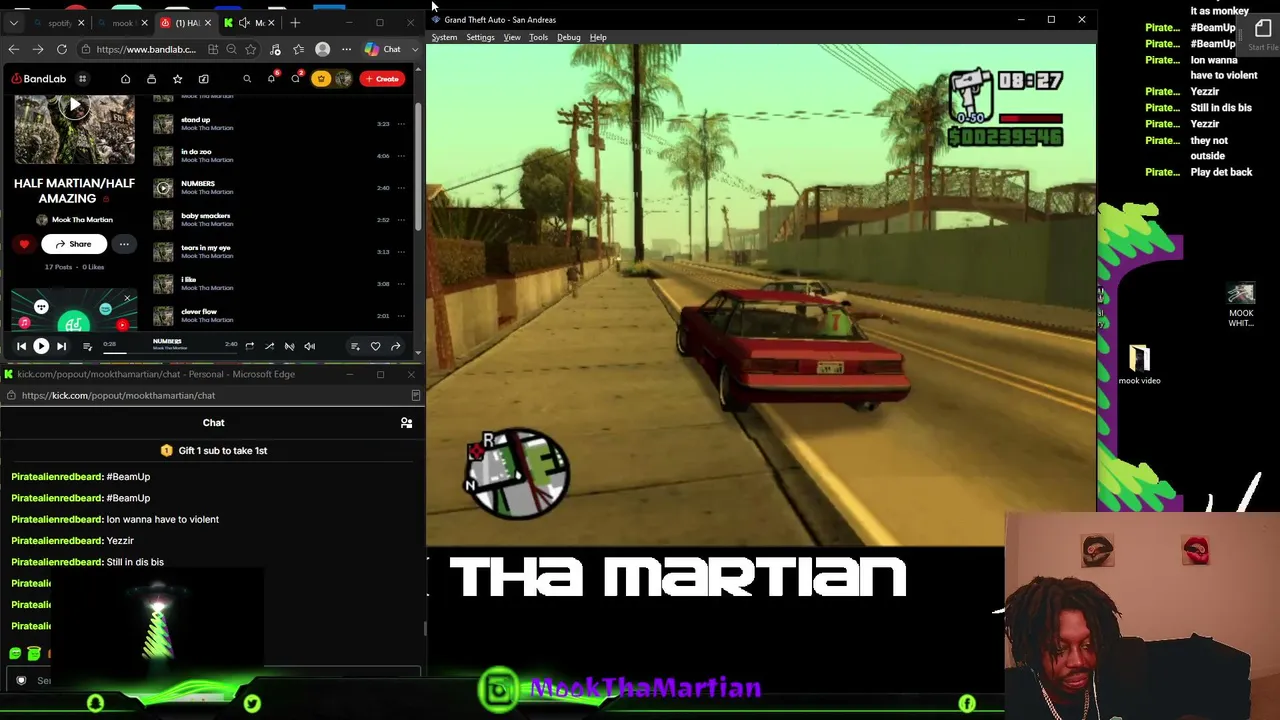Viewport: 1280px width, 720px height.
Task: Open the Kick chat user list icon
Action: tap(406, 423)
